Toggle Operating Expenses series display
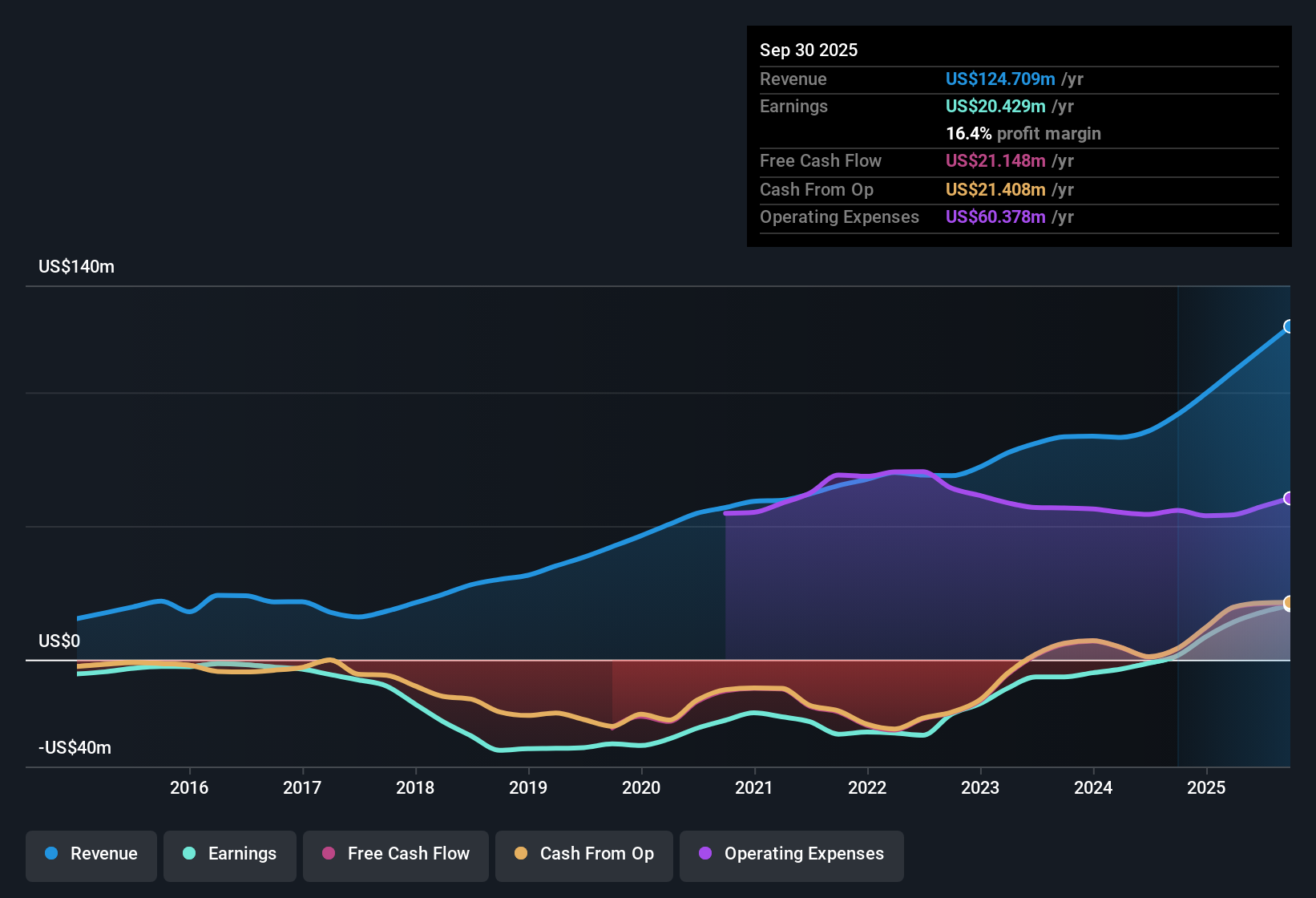This screenshot has height=898, width=1316. (791, 854)
